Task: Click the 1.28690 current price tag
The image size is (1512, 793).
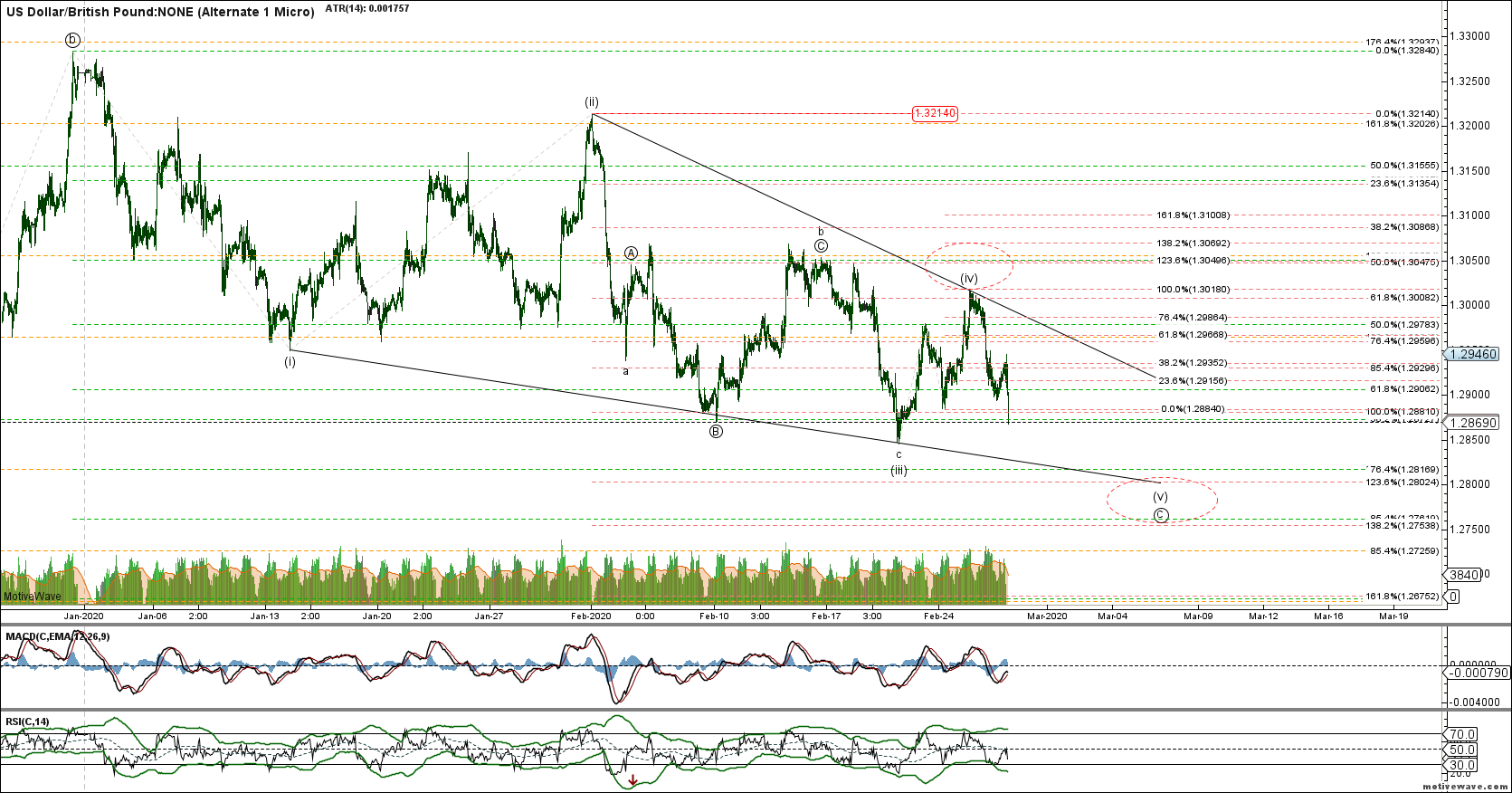Action: click(x=1473, y=423)
